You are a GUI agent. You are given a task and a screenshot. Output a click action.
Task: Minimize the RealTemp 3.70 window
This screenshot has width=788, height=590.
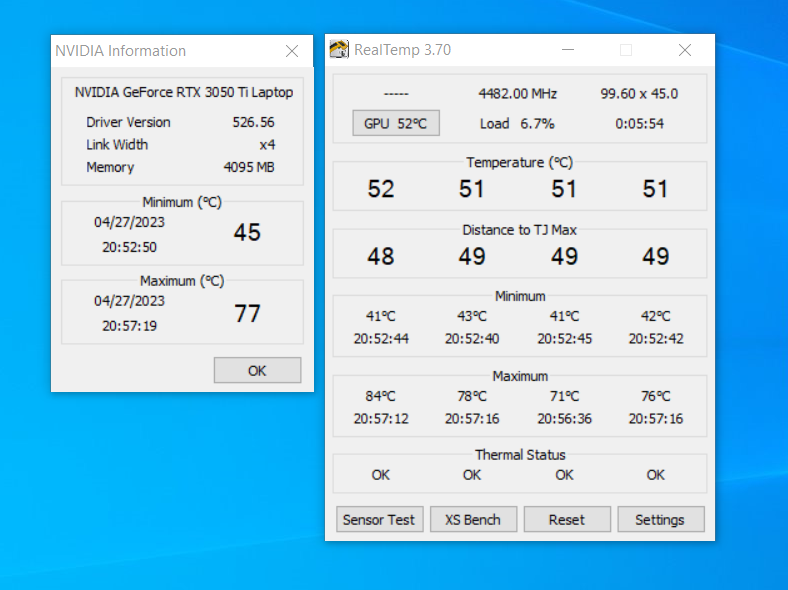click(568, 50)
